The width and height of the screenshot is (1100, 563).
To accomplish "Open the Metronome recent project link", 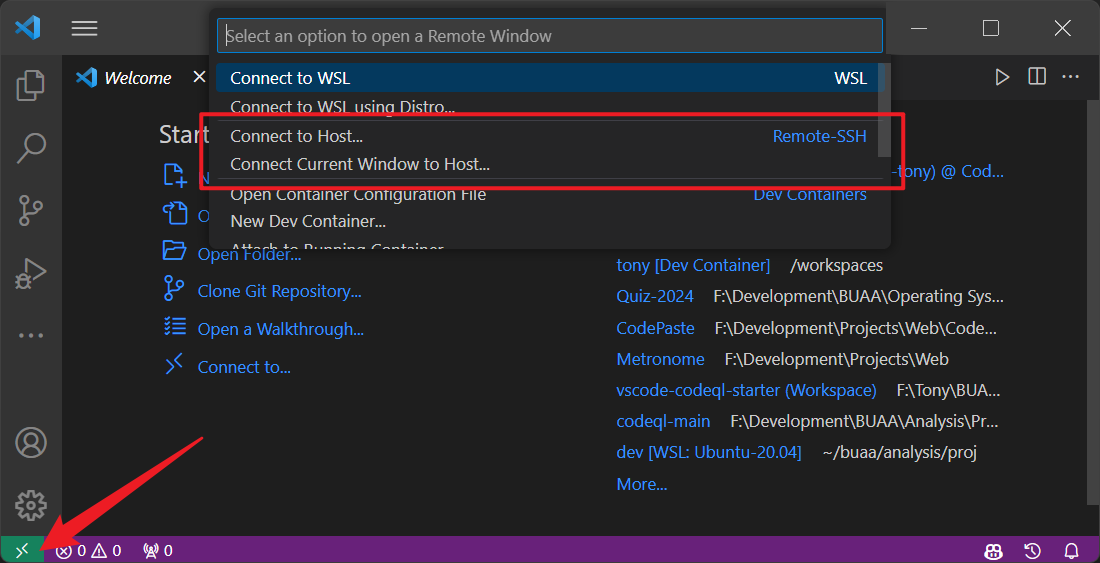I will [x=660, y=359].
